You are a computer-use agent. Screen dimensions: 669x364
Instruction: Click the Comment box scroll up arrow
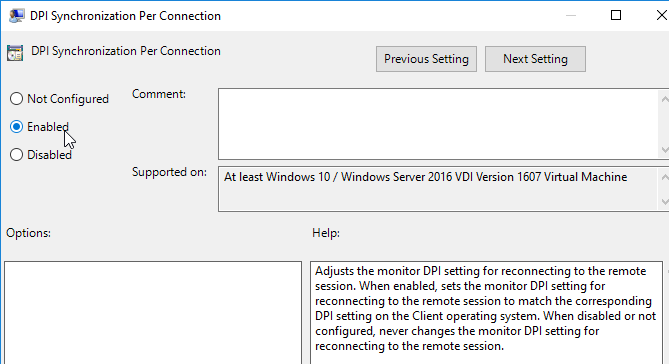(x=664, y=99)
